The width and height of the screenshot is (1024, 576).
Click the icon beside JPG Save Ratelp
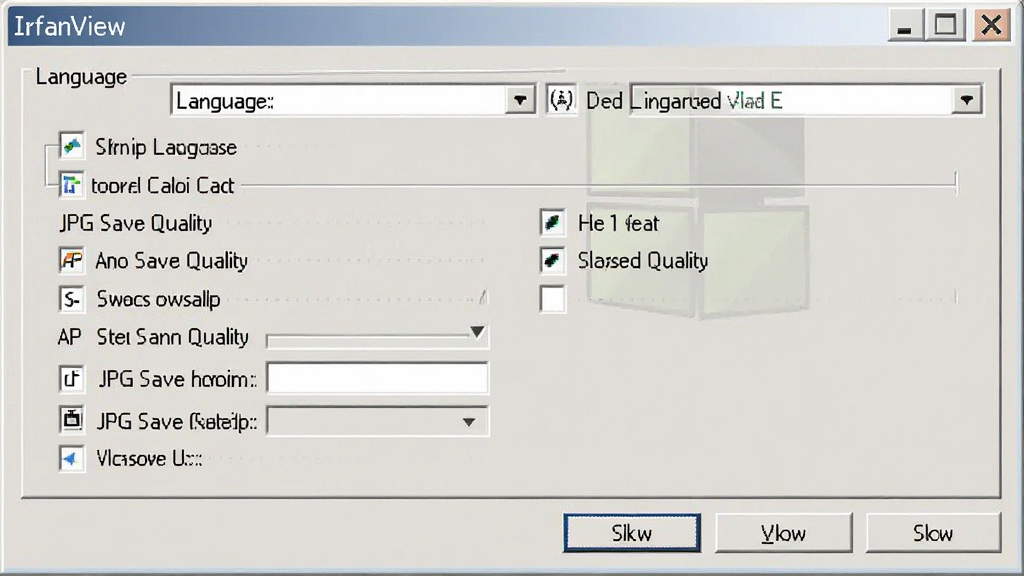coord(71,420)
